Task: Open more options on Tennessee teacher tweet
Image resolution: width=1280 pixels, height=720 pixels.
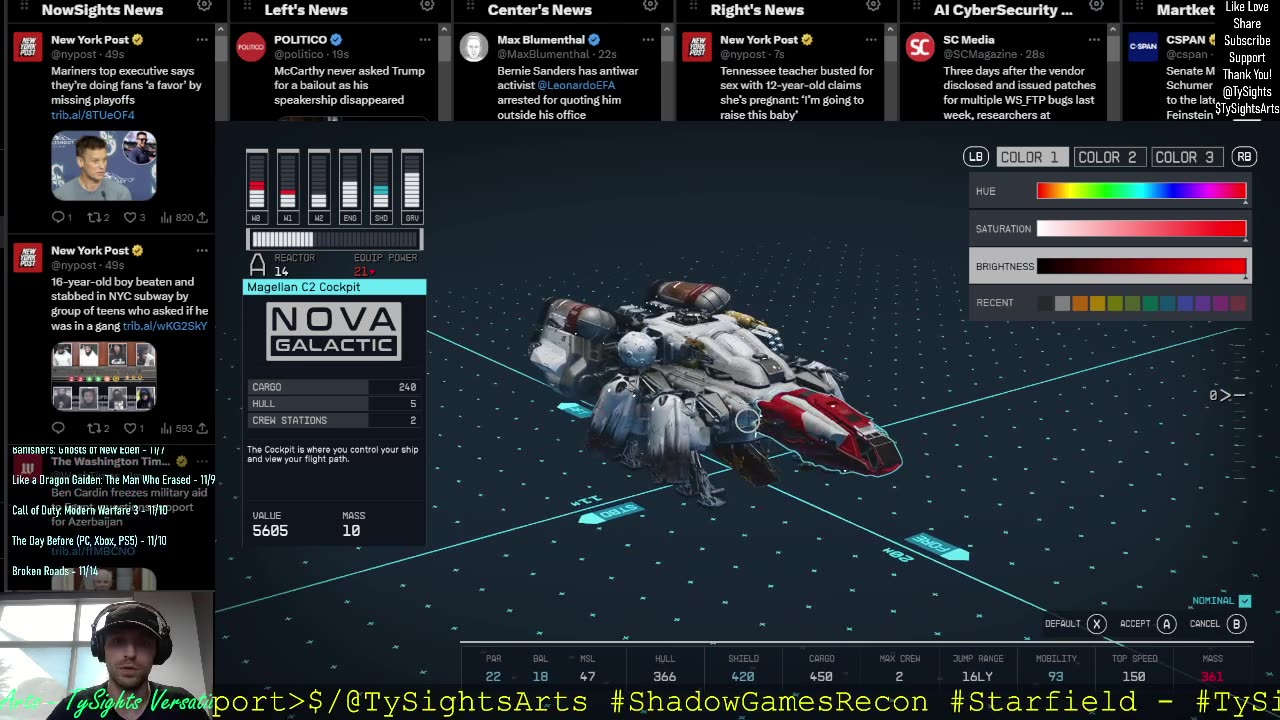Action: 871,40
